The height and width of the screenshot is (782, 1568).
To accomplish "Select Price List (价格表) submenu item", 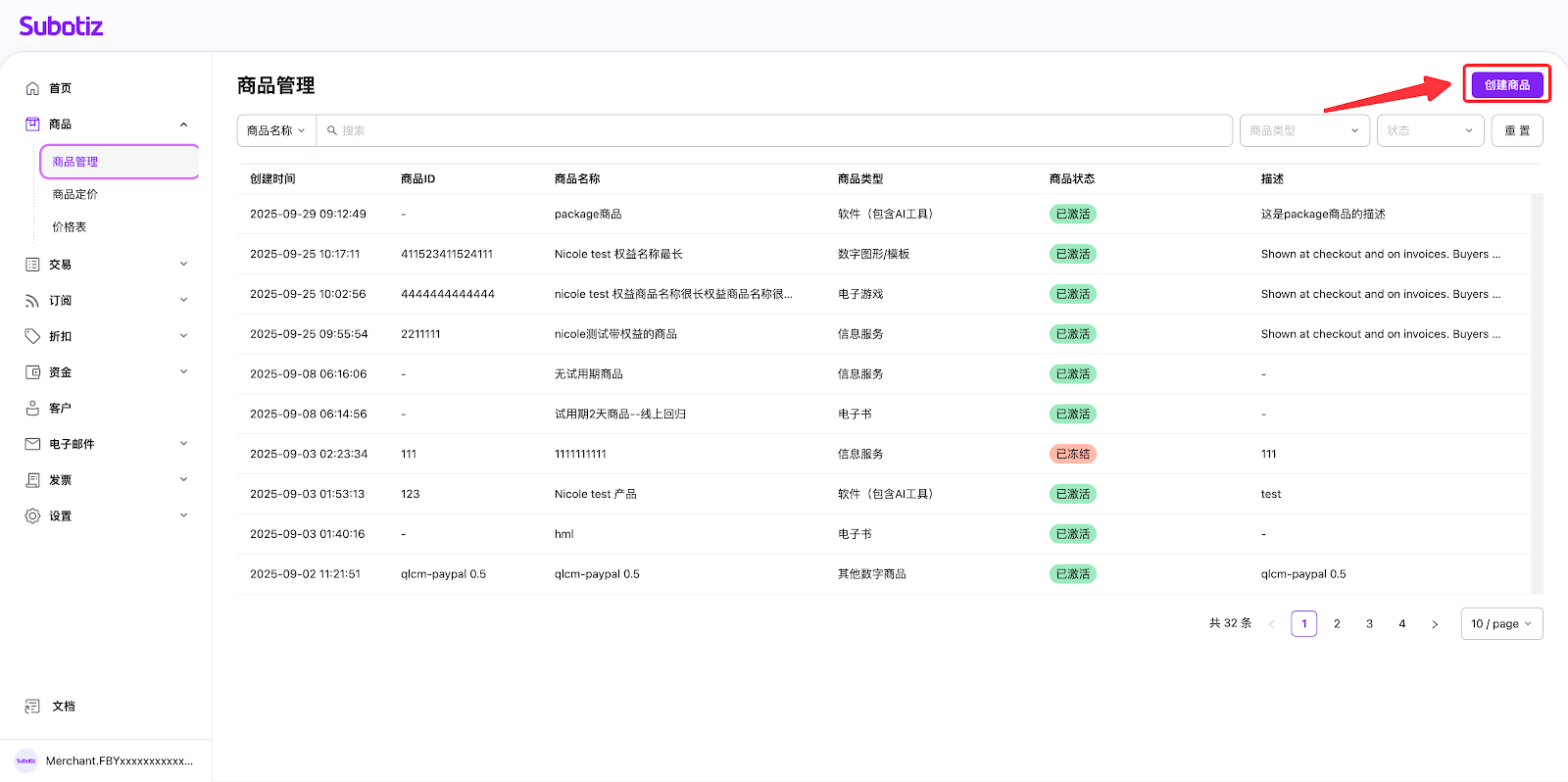I will point(70,226).
